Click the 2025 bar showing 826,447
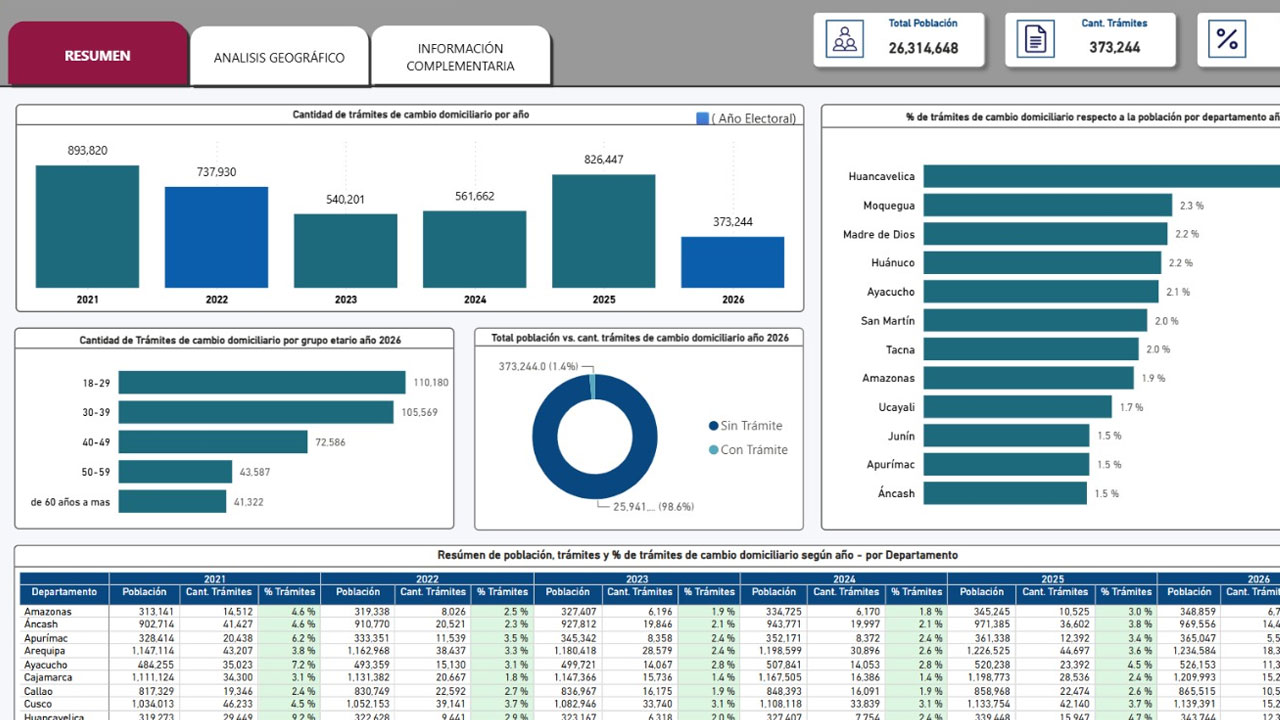The image size is (1280, 720). click(604, 231)
